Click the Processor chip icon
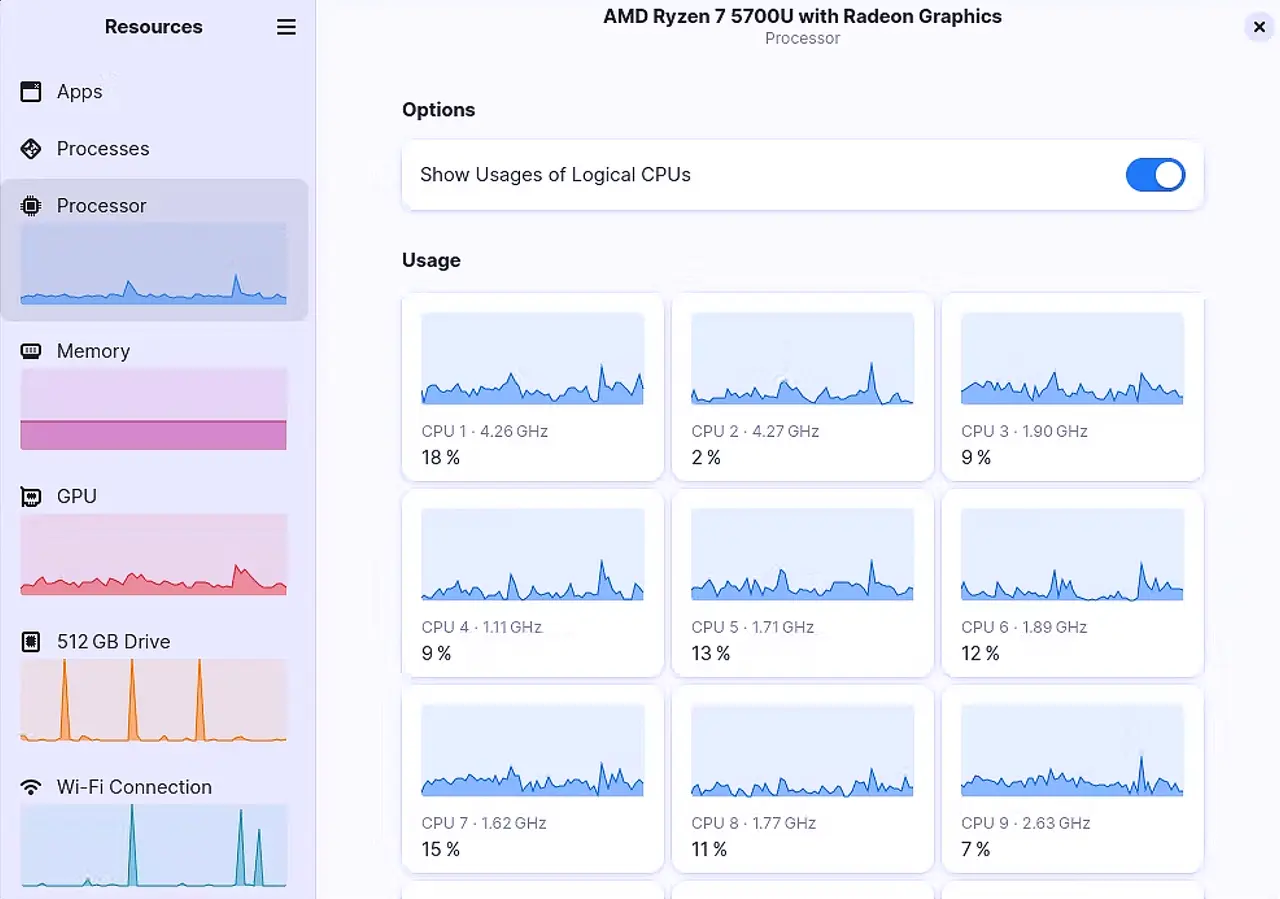 pos(31,206)
